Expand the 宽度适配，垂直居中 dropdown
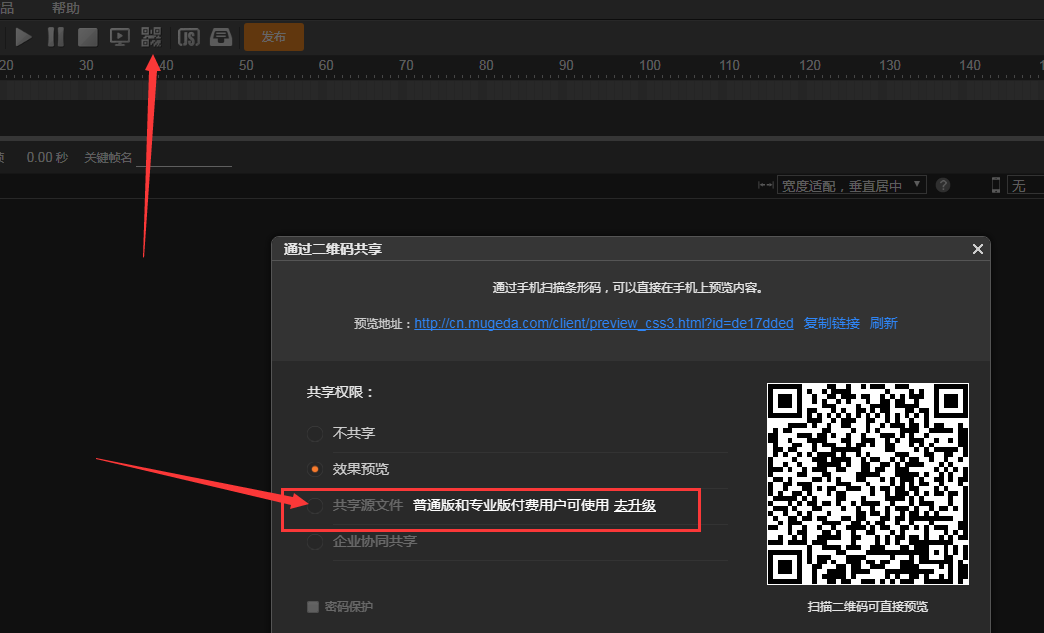The width and height of the screenshot is (1044, 633). (852, 186)
